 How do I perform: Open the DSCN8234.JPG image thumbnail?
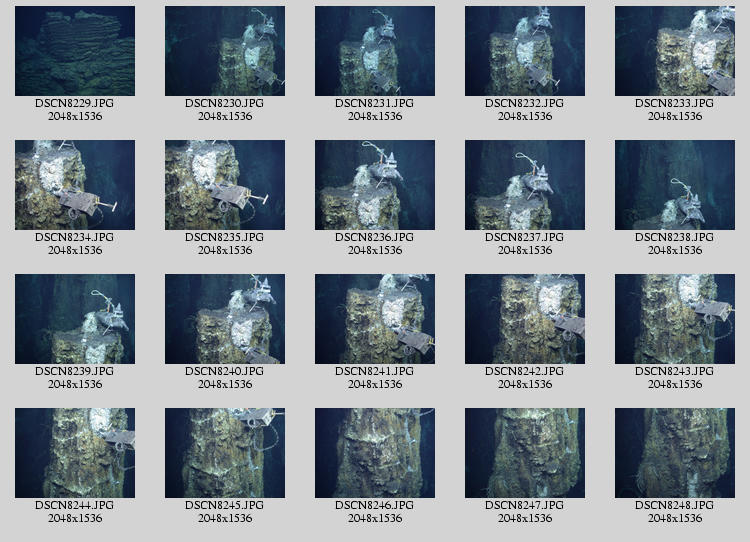click(x=75, y=185)
